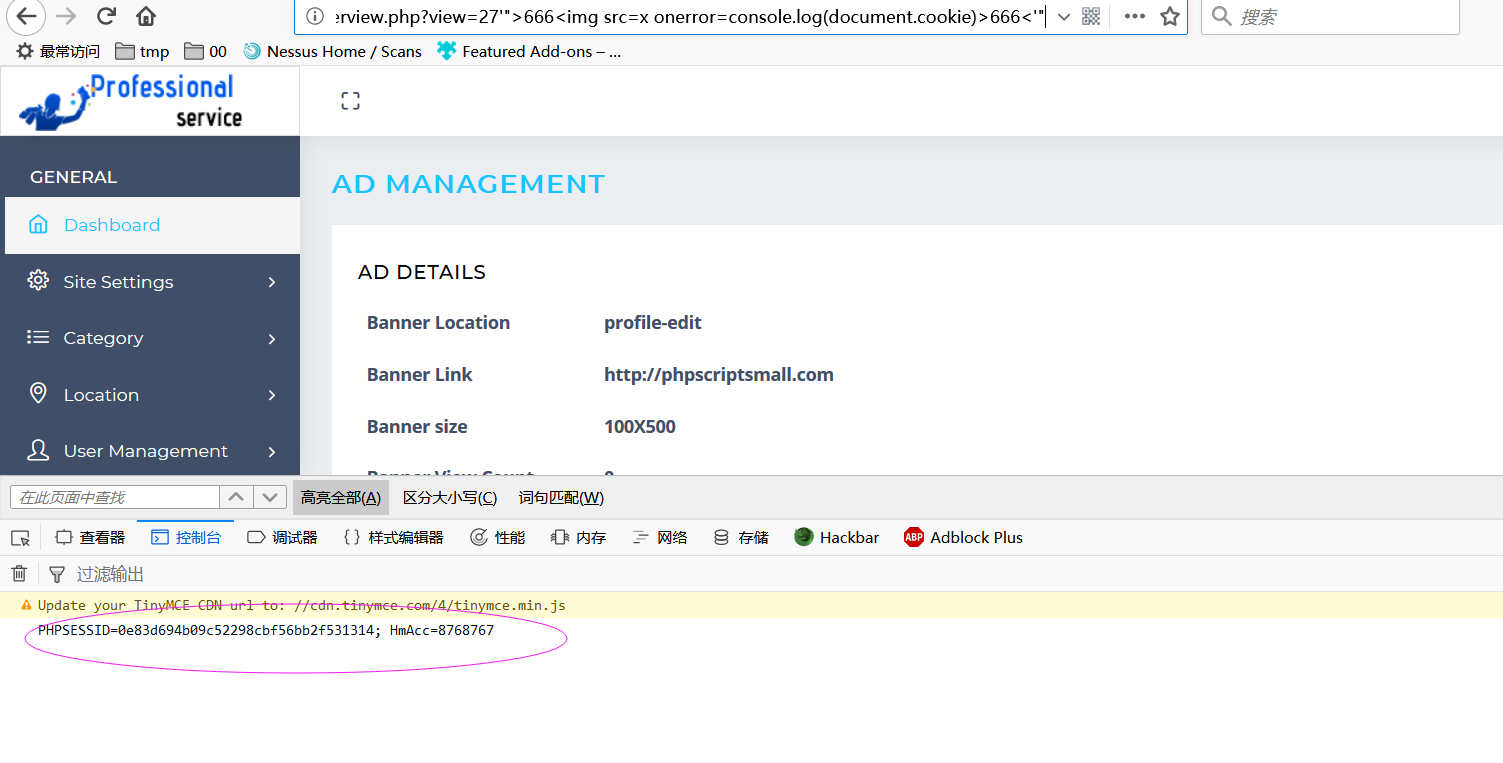Screen dimensions: 1503x763
Task: Click the browser forward arrow button
Action: click(x=66, y=16)
